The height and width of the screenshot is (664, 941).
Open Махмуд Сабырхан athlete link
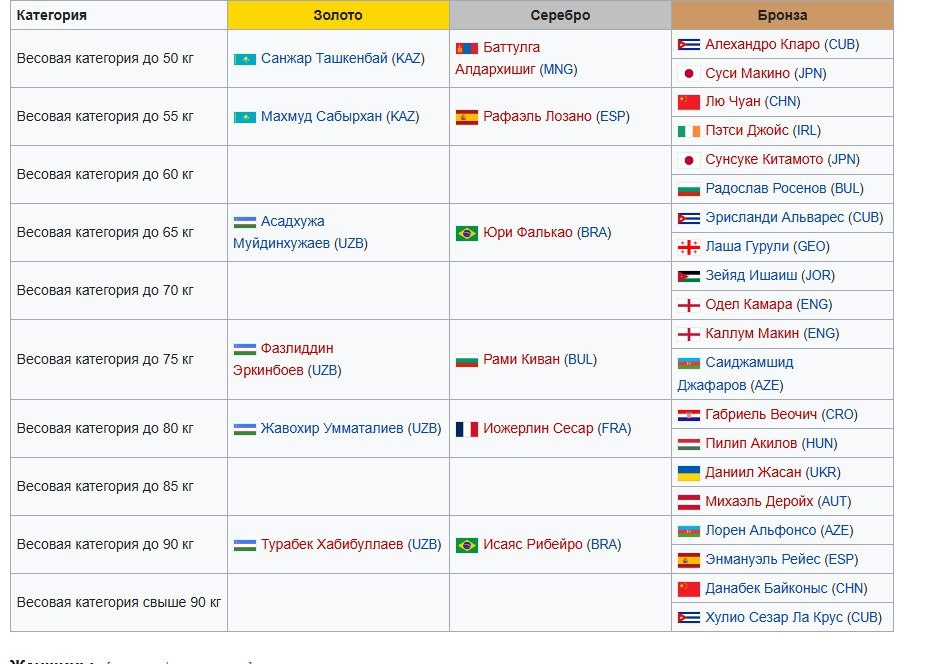pyautogui.click(x=321, y=116)
